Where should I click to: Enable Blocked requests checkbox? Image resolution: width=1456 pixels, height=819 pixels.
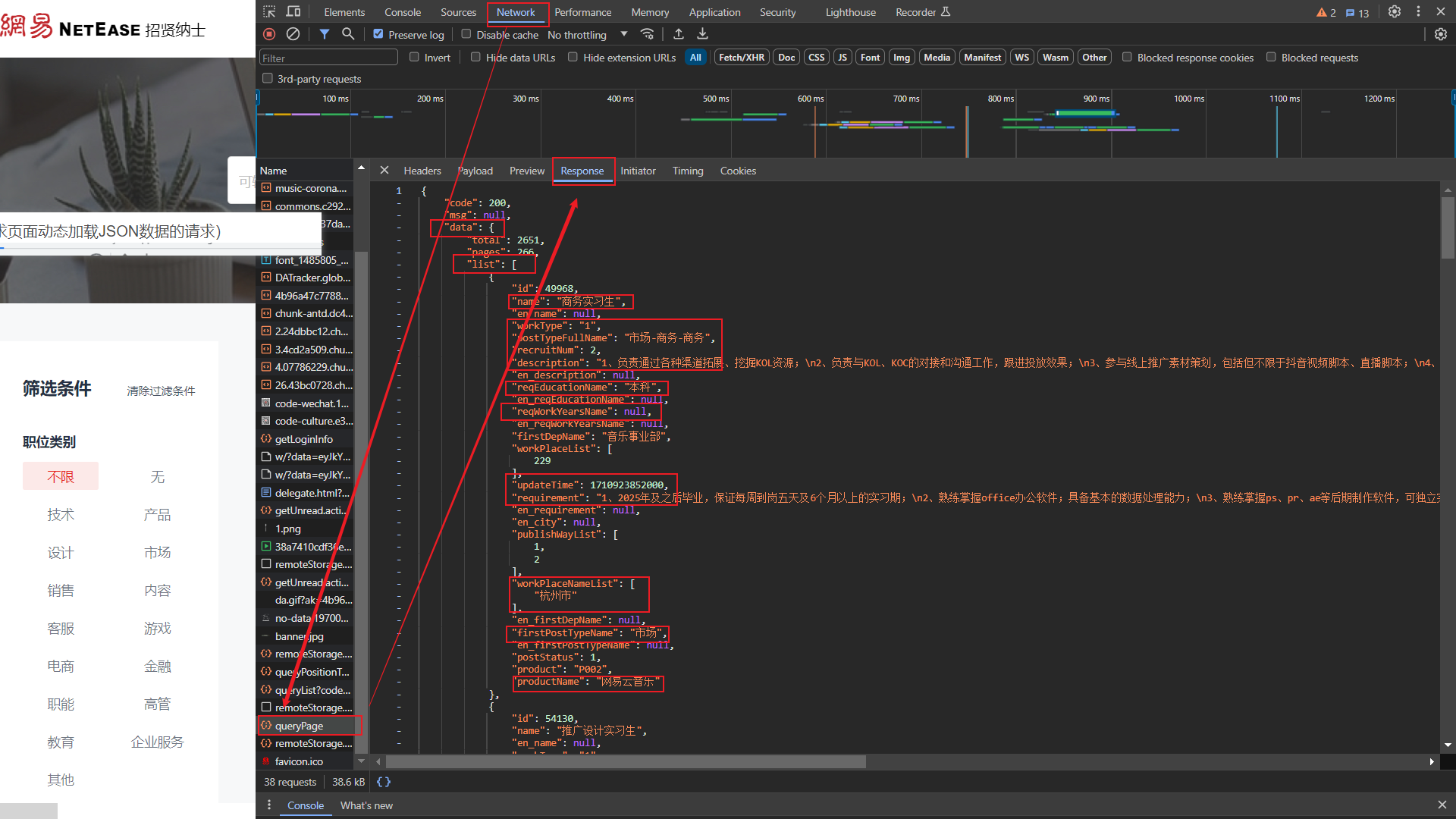[1271, 57]
